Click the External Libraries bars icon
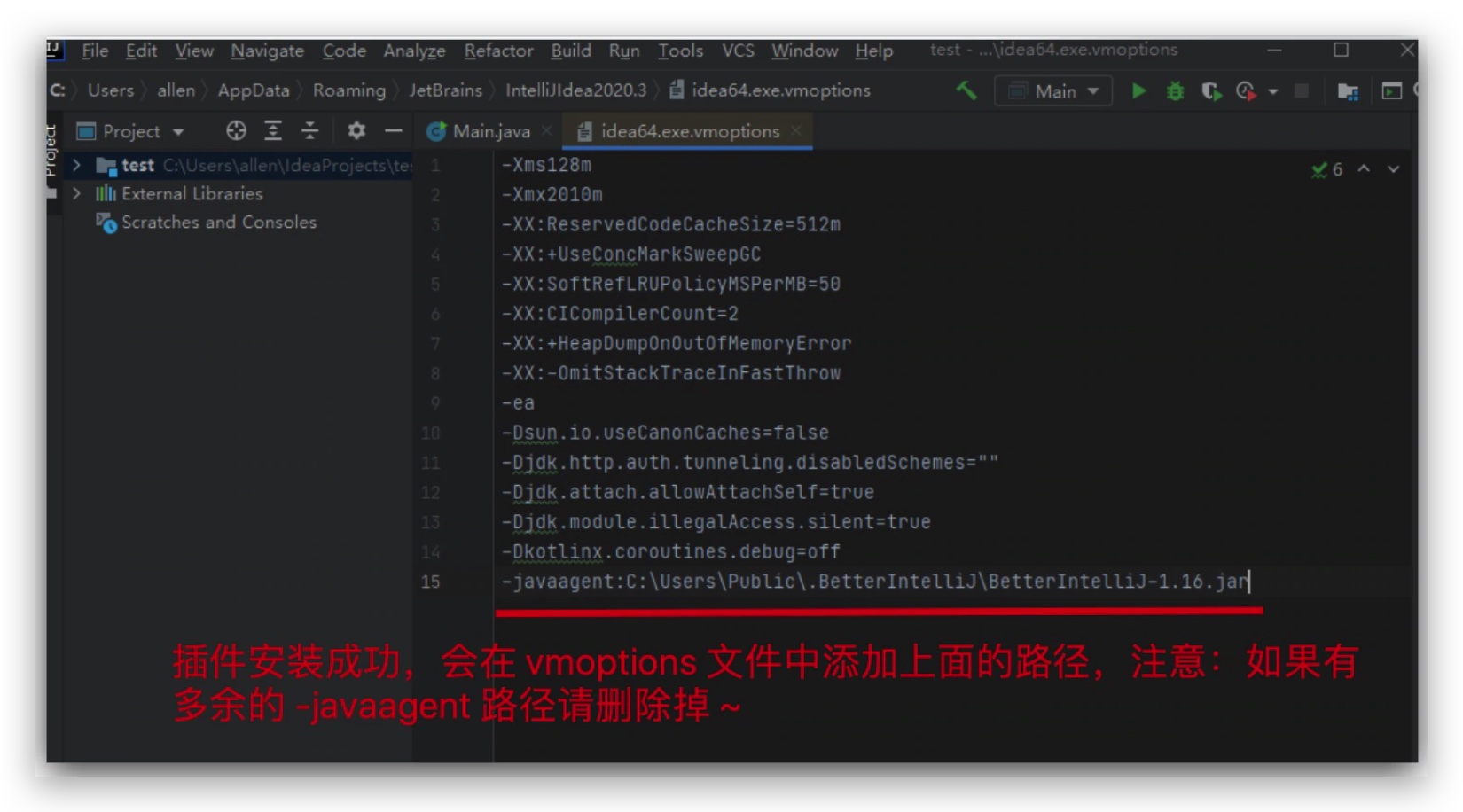 pos(106,193)
